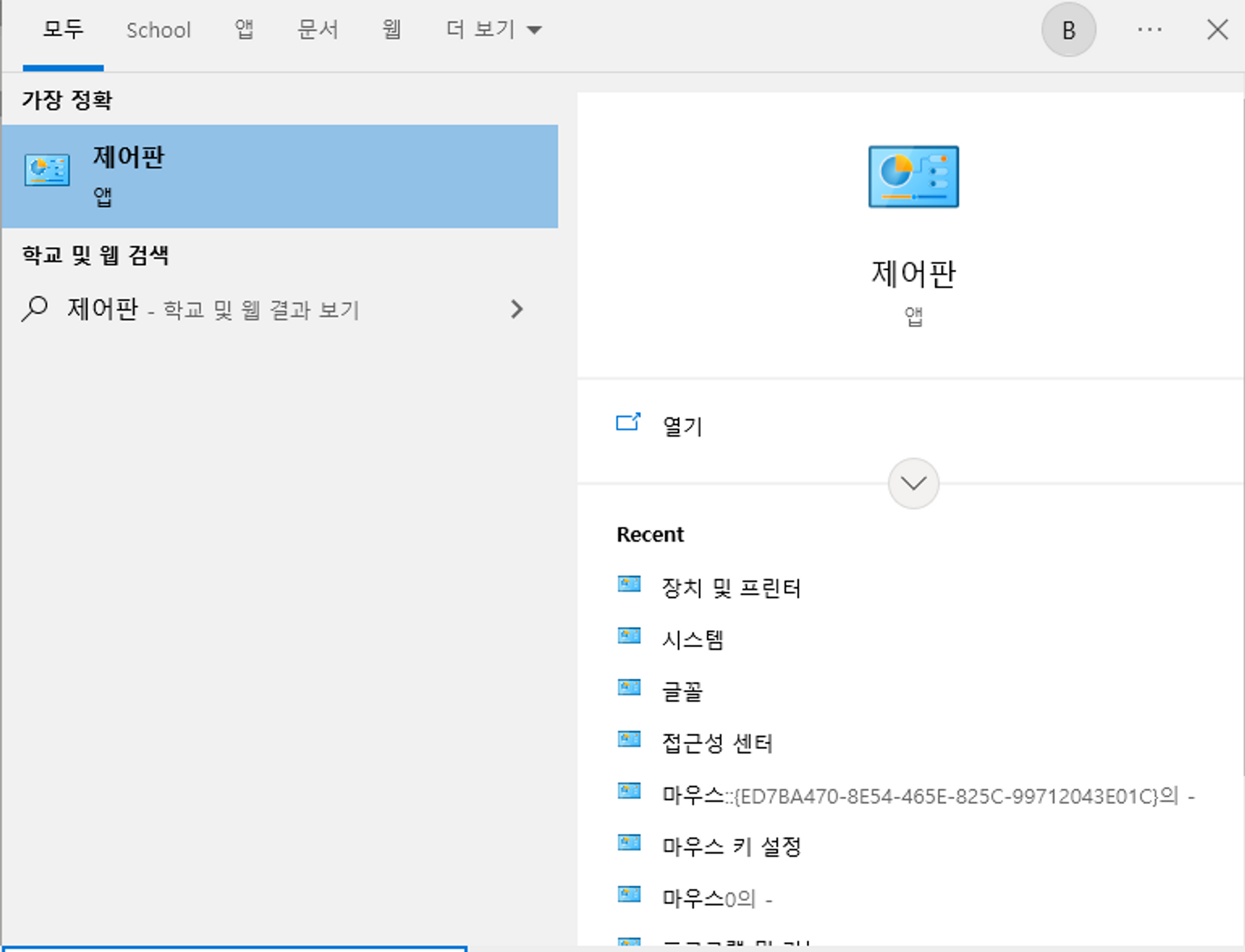
Task: Open 제어판 via 열기 link
Action: pyautogui.click(x=682, y=426)
